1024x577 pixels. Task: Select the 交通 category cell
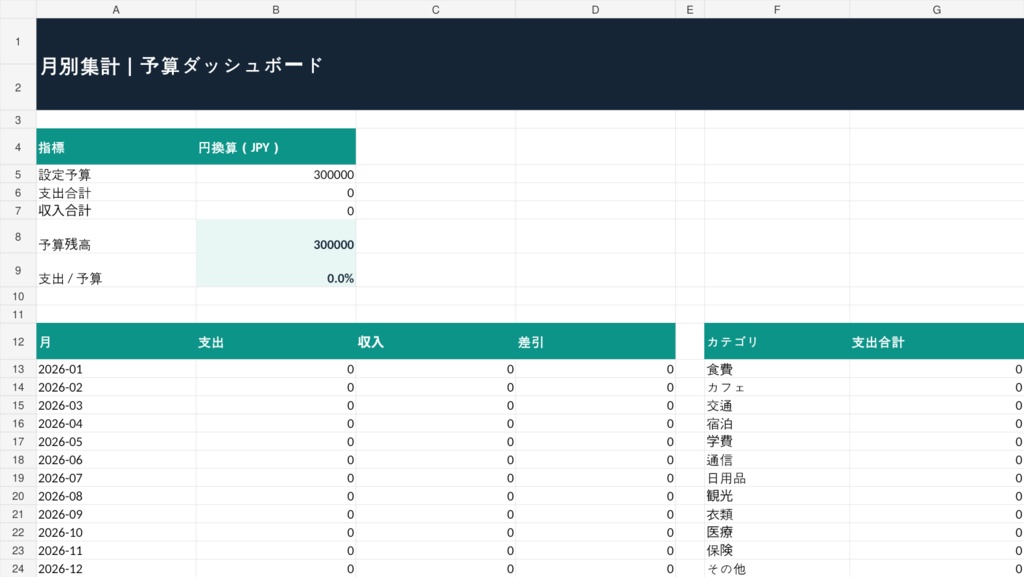click(x=776, y=405)
